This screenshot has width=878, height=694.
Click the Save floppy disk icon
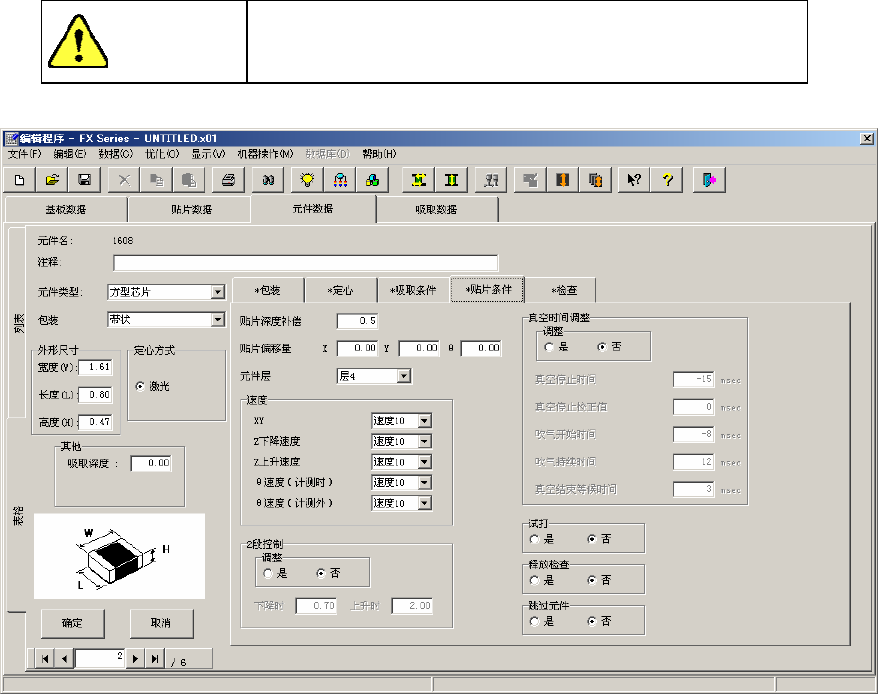(85, 180)
